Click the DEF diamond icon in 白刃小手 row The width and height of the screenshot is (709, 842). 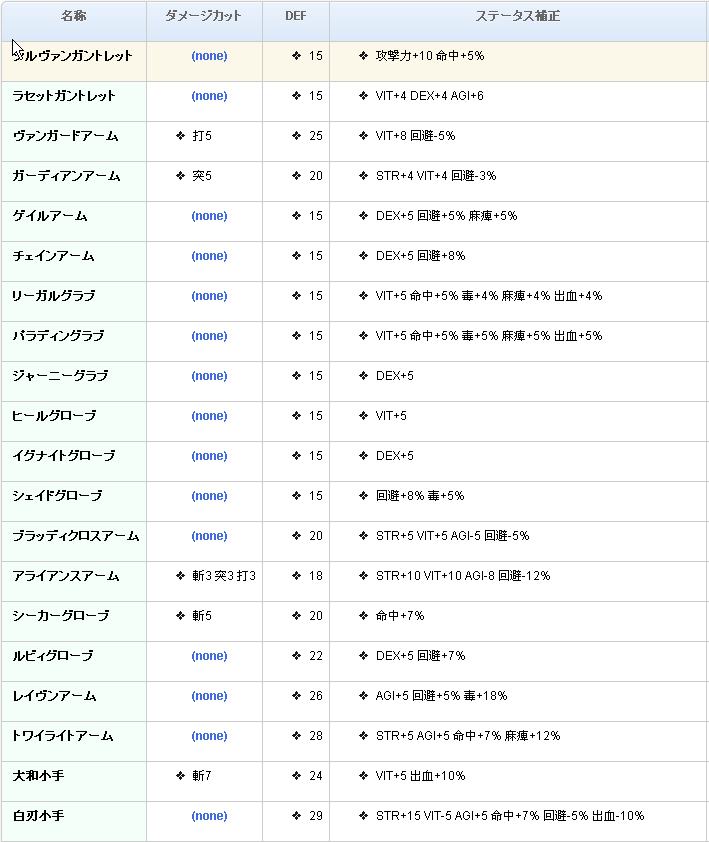(296, 816)
